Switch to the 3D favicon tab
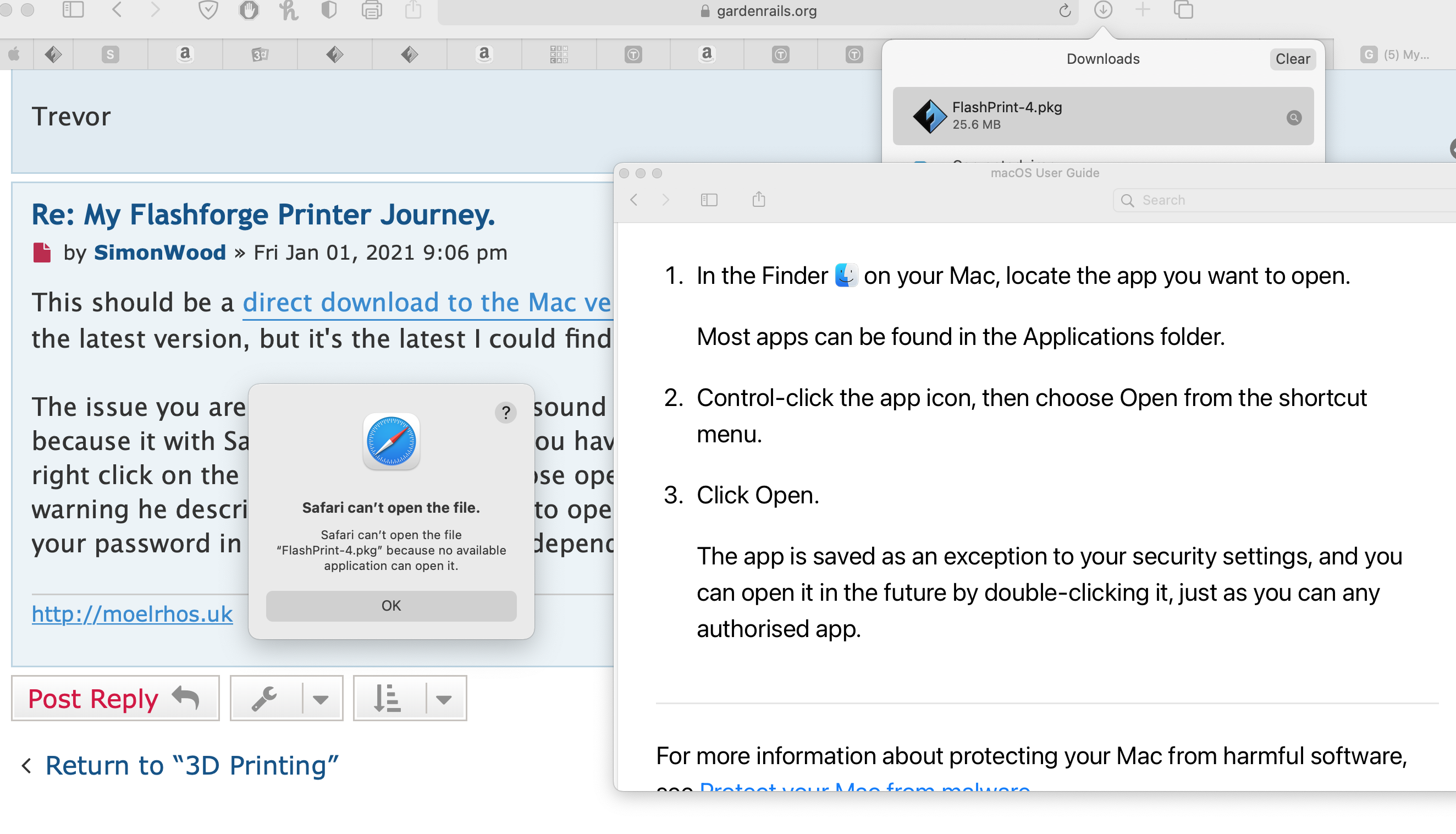 [x=260, y=54]
